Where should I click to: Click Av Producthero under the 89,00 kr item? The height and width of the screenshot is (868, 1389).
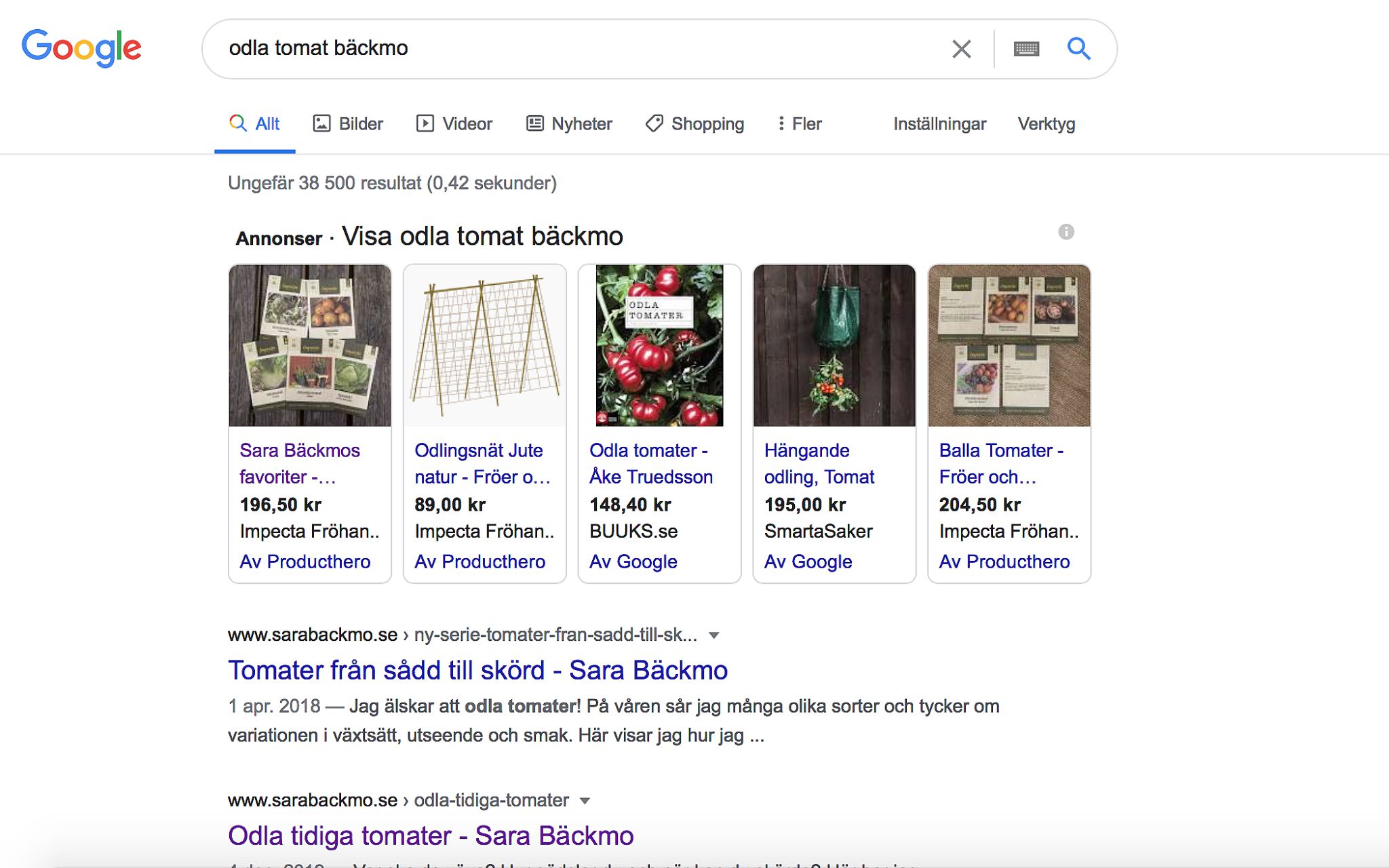pos(480,561)
